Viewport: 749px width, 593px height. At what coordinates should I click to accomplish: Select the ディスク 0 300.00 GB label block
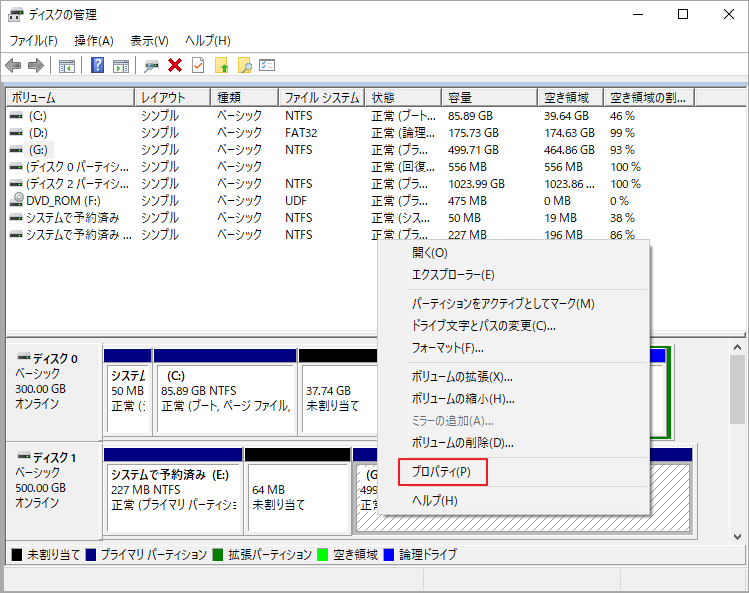pos(54,392)
